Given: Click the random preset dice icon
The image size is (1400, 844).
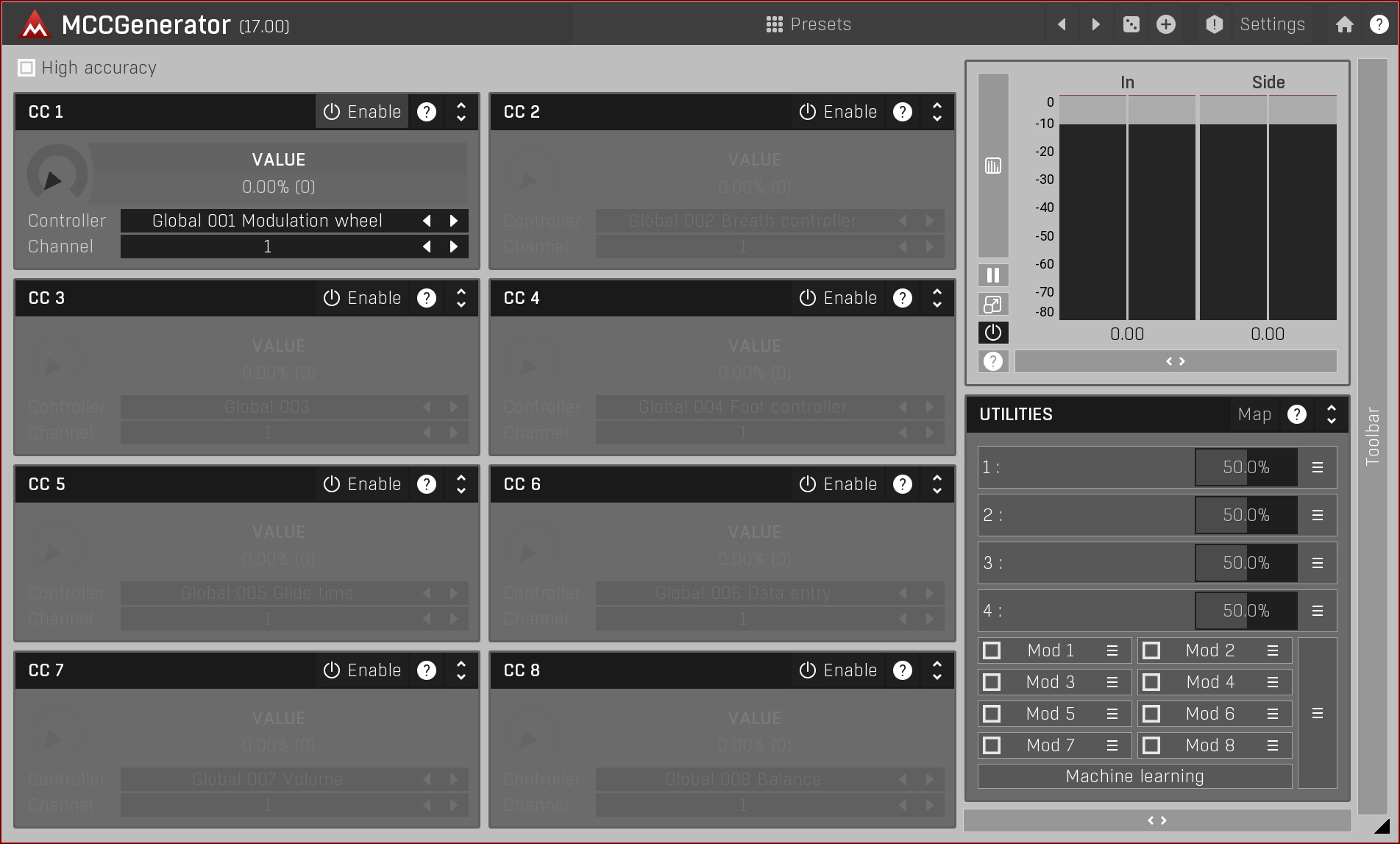Looking at the screenshot, I should pos(1131,24).
